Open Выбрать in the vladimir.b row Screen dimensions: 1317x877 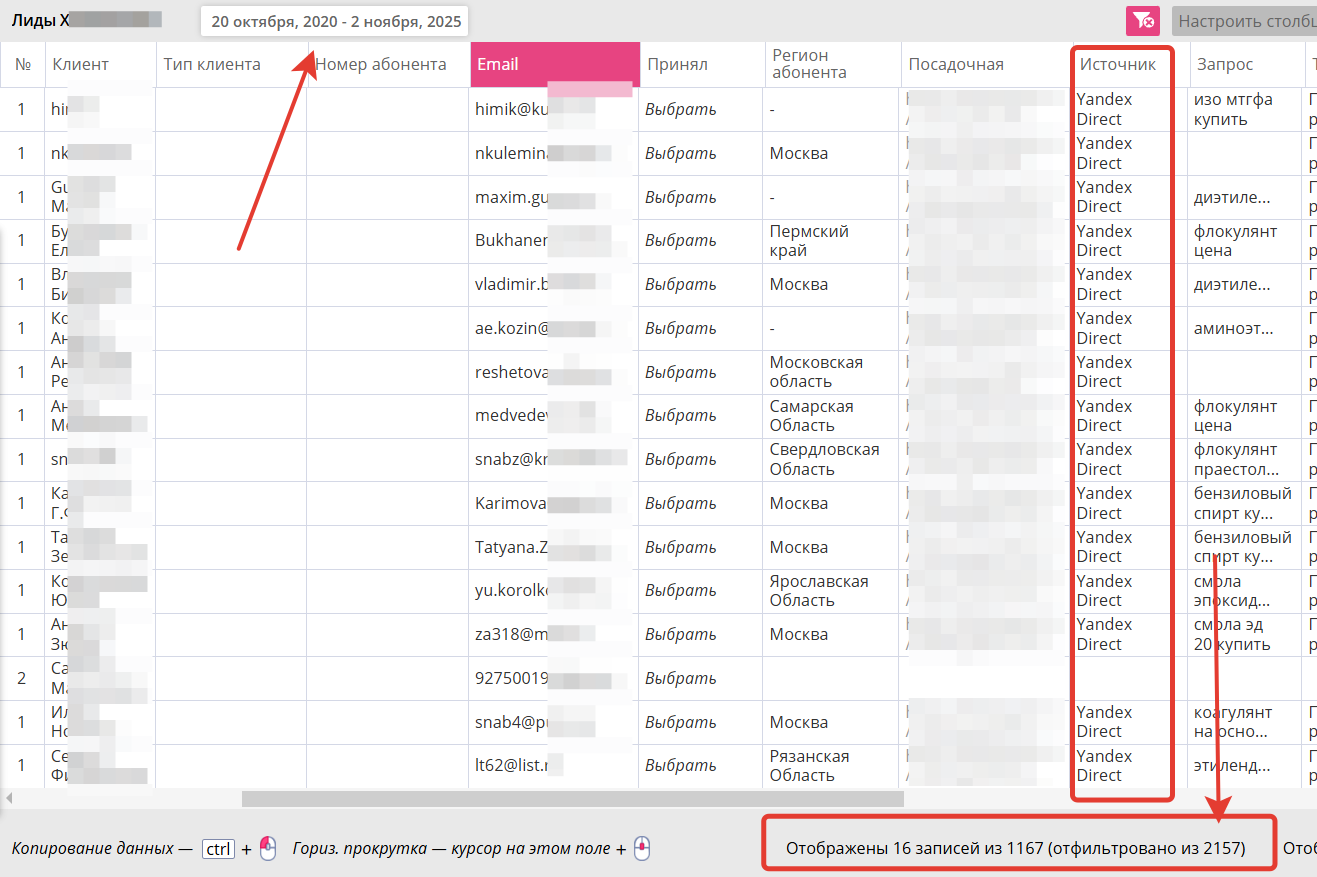[x=680, y=284]
